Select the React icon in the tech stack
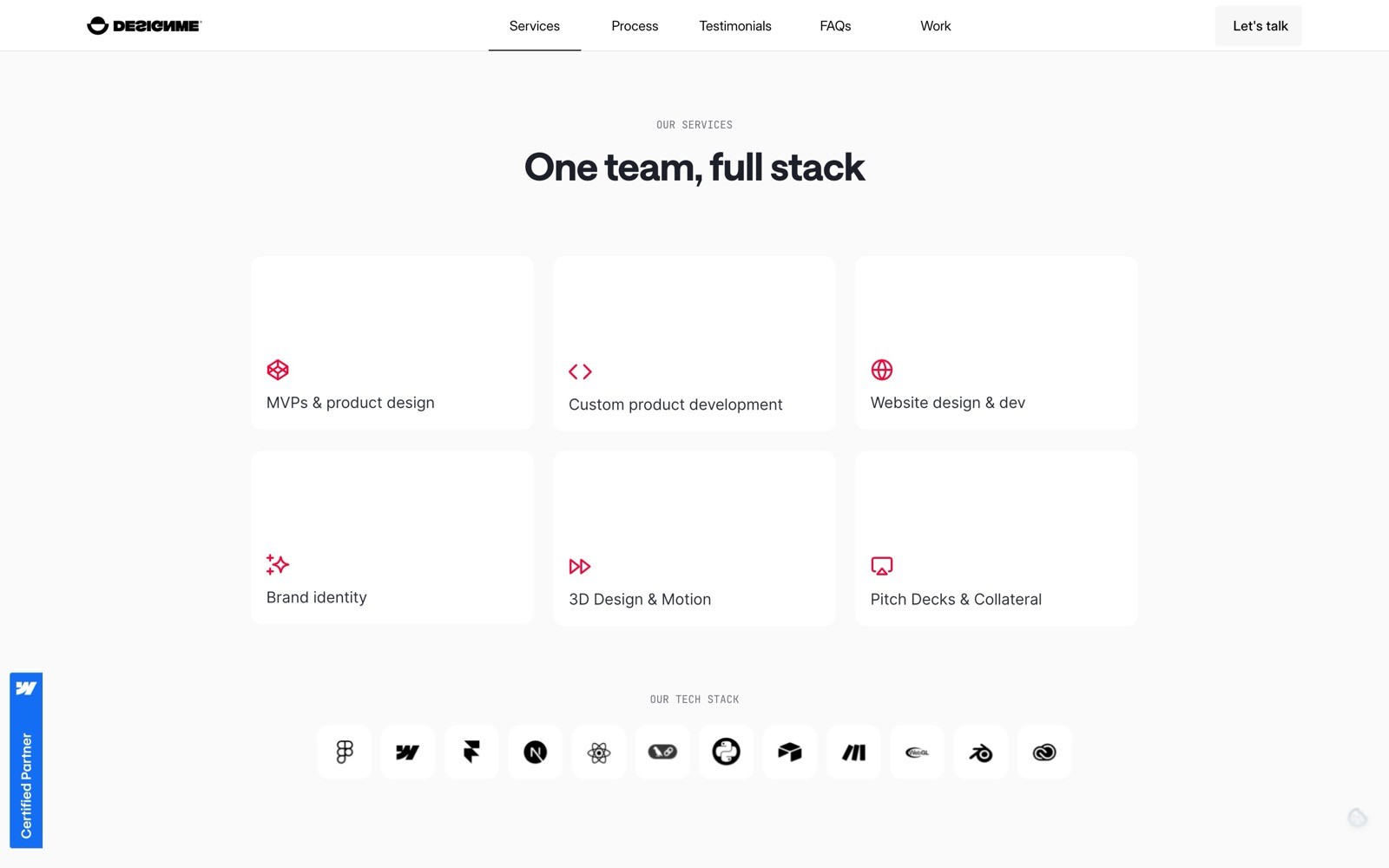The height and width of the screenshot is (868, 1389). click(x=599, y=752)
